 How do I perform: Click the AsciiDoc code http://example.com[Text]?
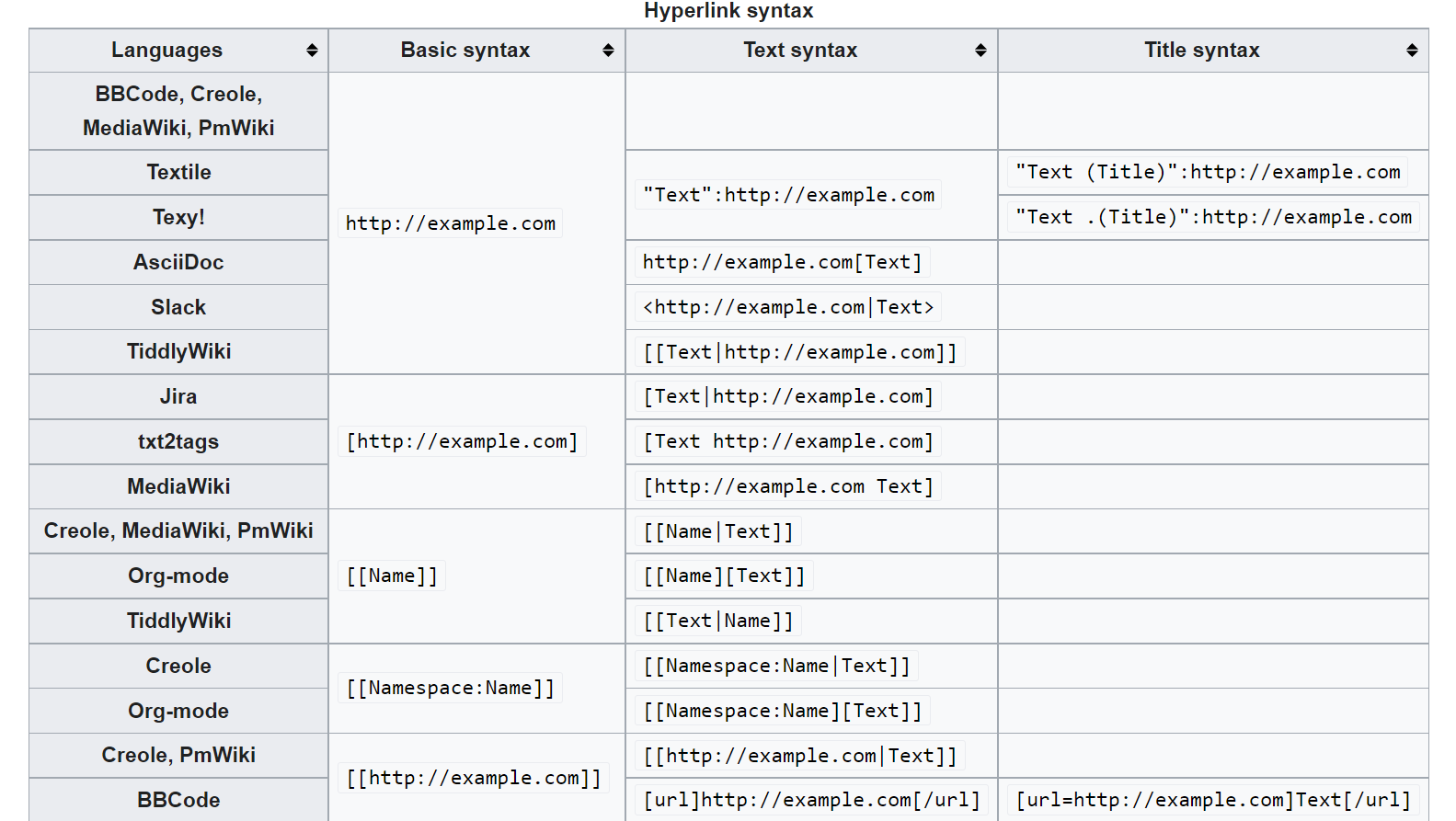pos(783,263)
